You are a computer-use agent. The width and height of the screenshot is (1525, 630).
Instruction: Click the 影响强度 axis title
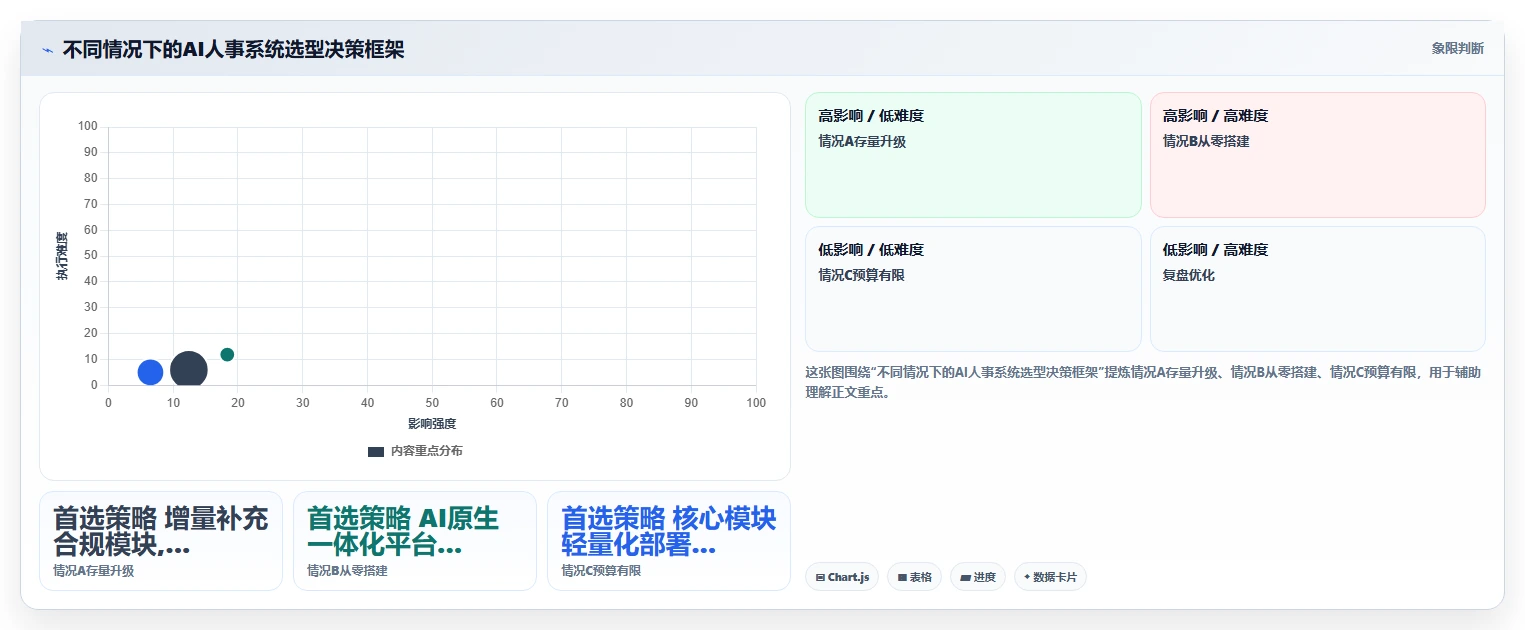[x=432, y=424]
